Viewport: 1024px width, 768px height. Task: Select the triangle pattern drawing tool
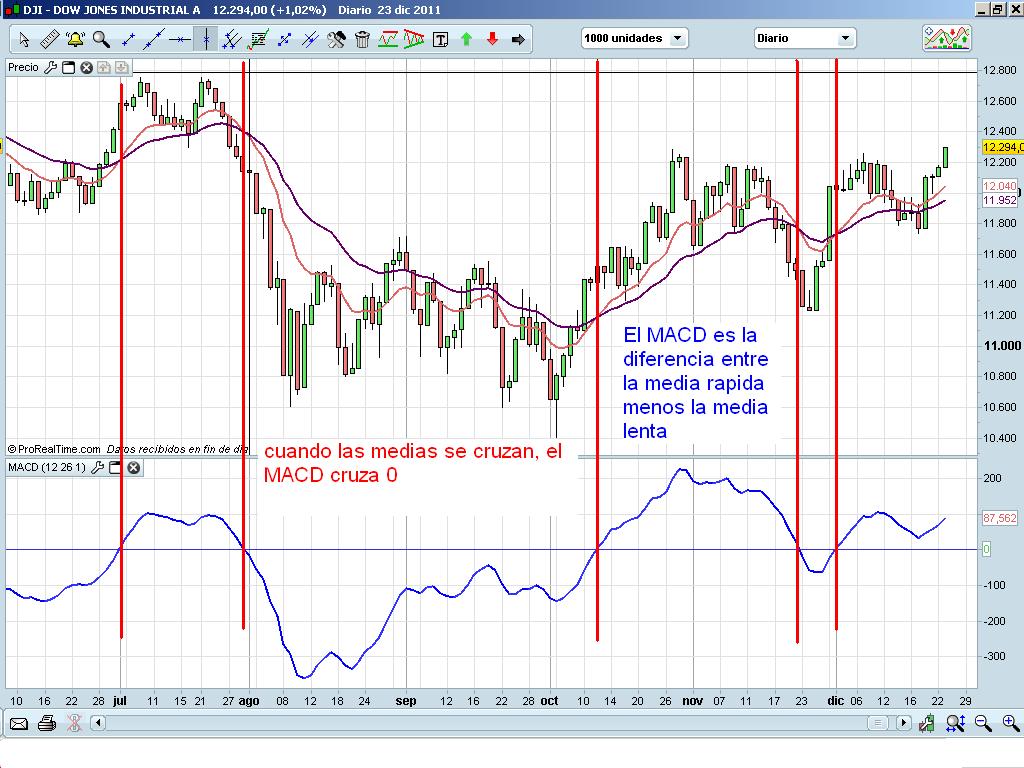pyautogui.click(x=414, y=39)
